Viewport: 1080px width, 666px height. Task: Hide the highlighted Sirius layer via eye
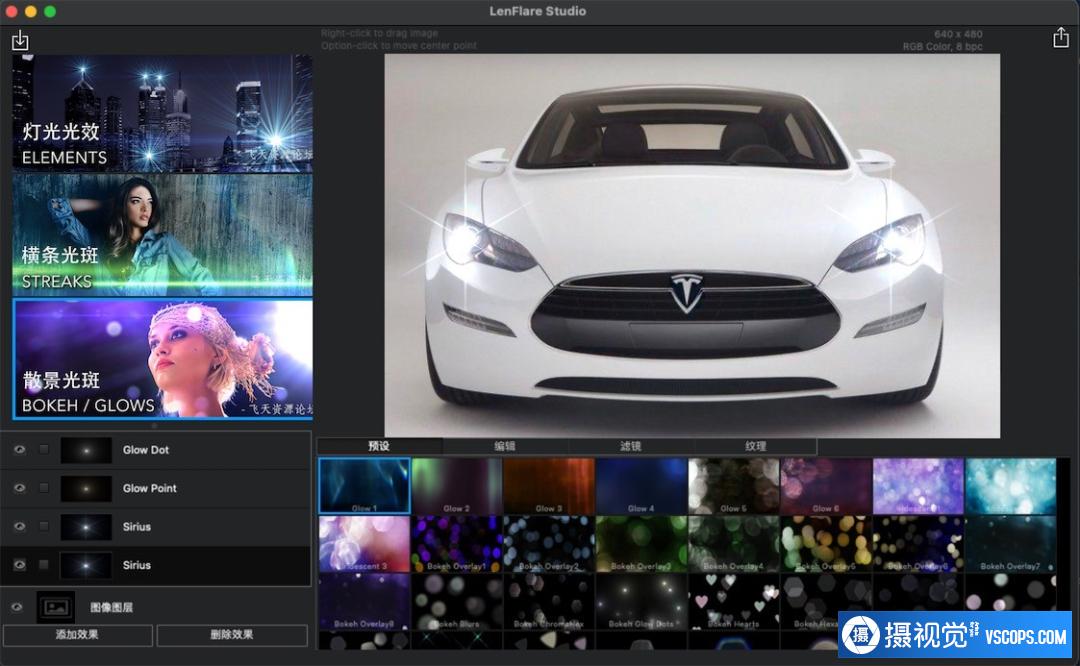19,565
